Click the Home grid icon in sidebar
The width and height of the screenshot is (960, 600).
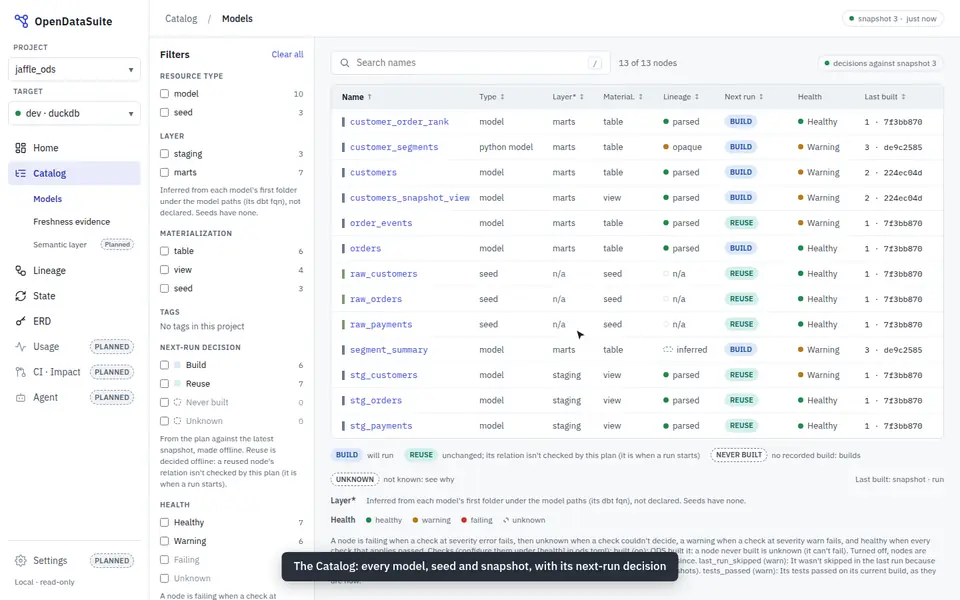(21, 148)
